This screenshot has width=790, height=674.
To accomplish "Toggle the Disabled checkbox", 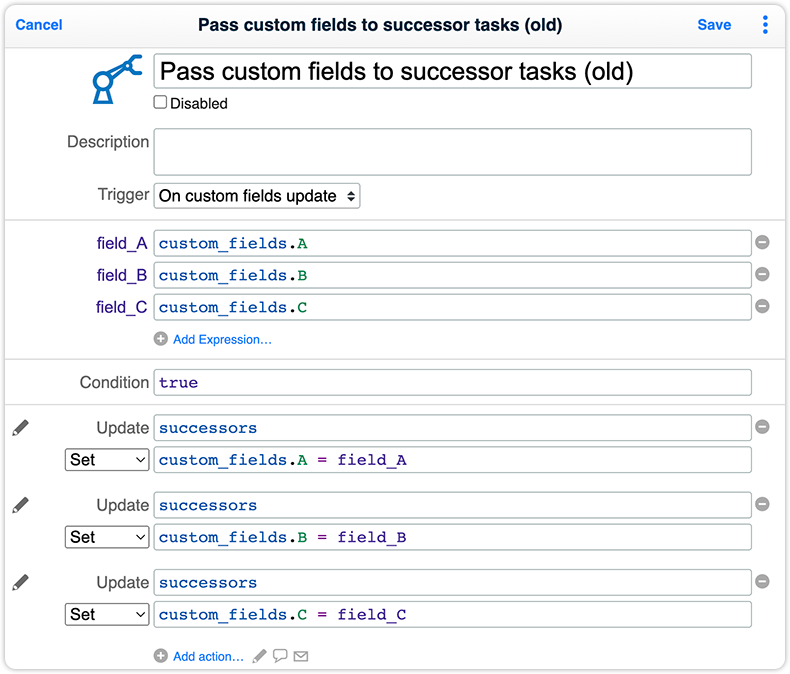I will point(160,102).
